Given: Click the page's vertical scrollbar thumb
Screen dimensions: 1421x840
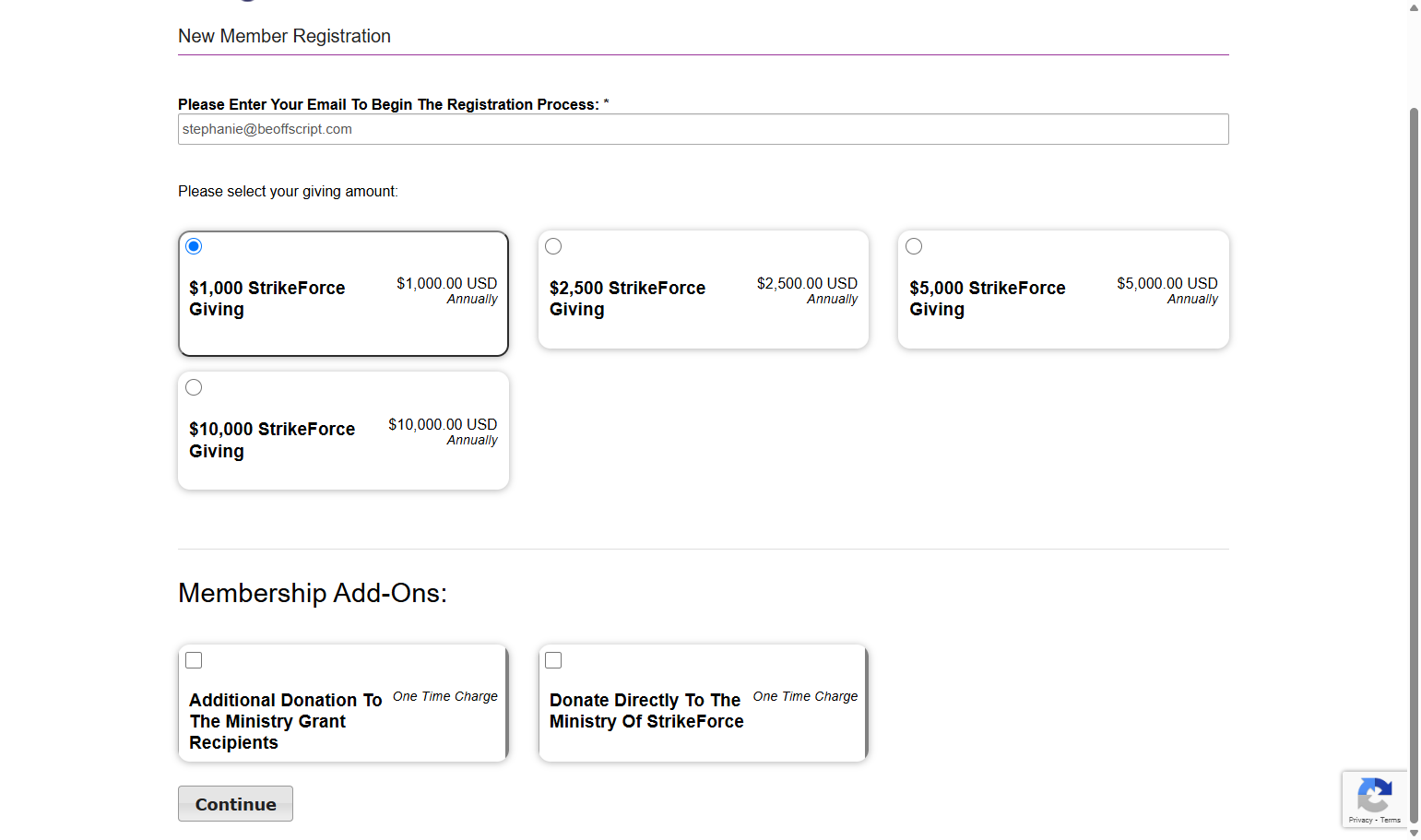Looking at the screenshot, I should 1414,466.
